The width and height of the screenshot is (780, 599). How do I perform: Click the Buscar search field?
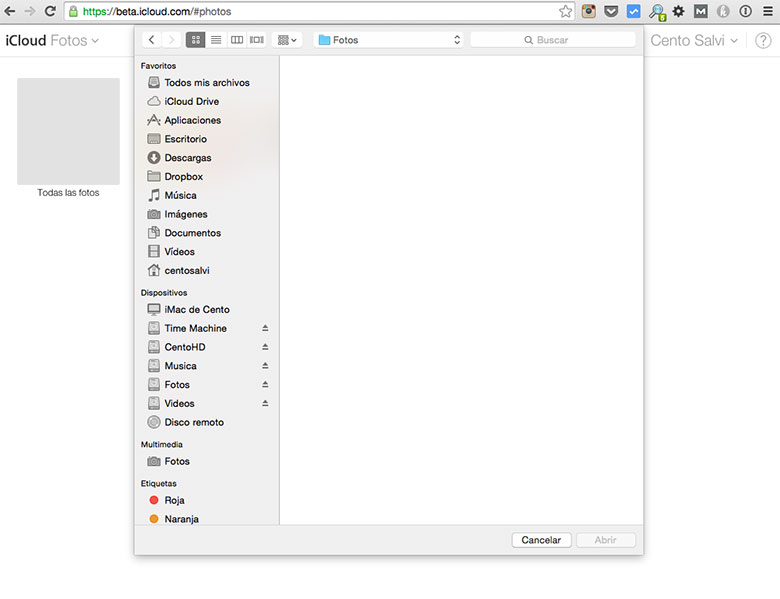[x=553, y=40]
